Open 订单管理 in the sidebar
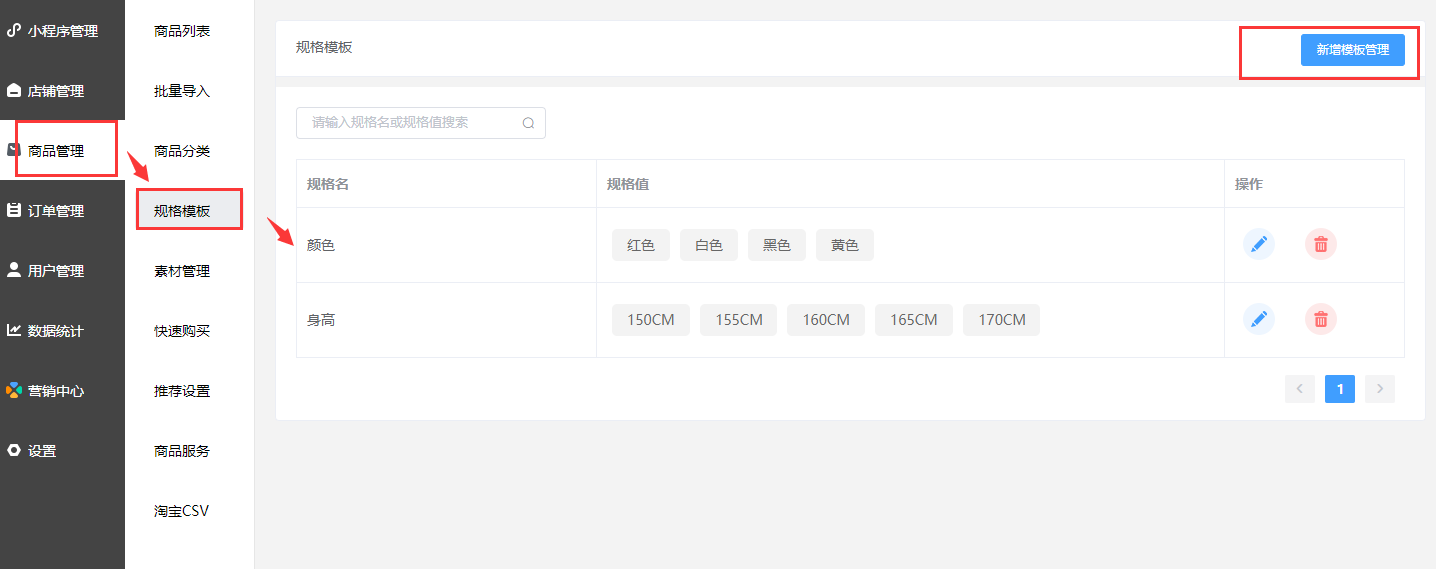Image resolution: width=1436 pixels, height=569 pixels. click(x=62, y=211)
